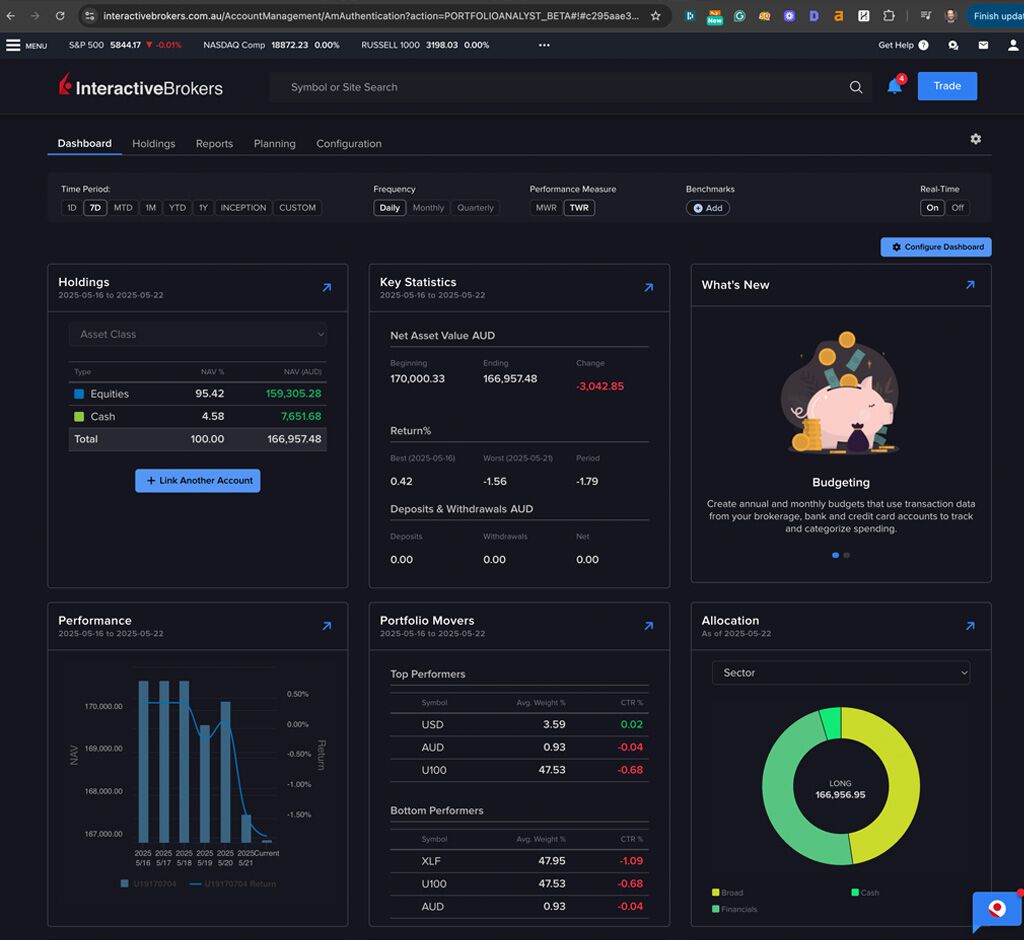1024x940 pixels.
Task: Click the dashboard settings gear near the tabs
Action: (975, 139)
